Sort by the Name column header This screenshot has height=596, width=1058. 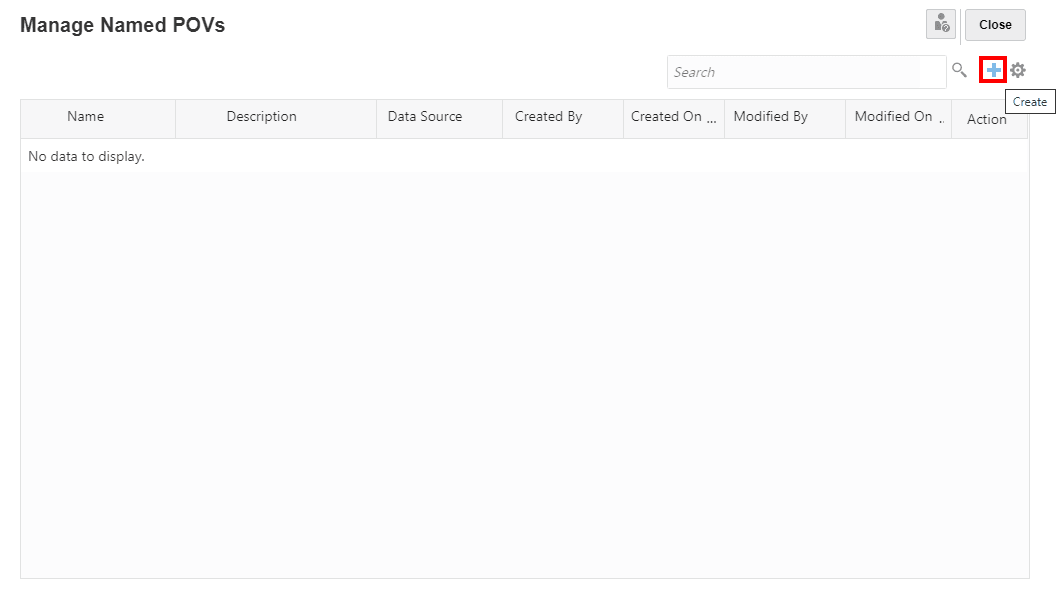pos(99,118)
